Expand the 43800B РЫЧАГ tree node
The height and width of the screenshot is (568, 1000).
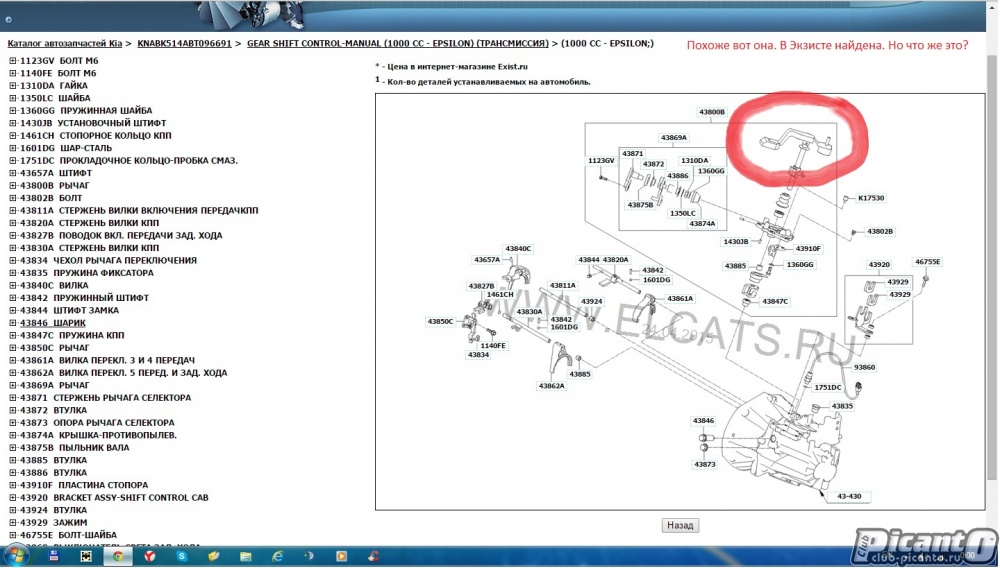point(13,186)
